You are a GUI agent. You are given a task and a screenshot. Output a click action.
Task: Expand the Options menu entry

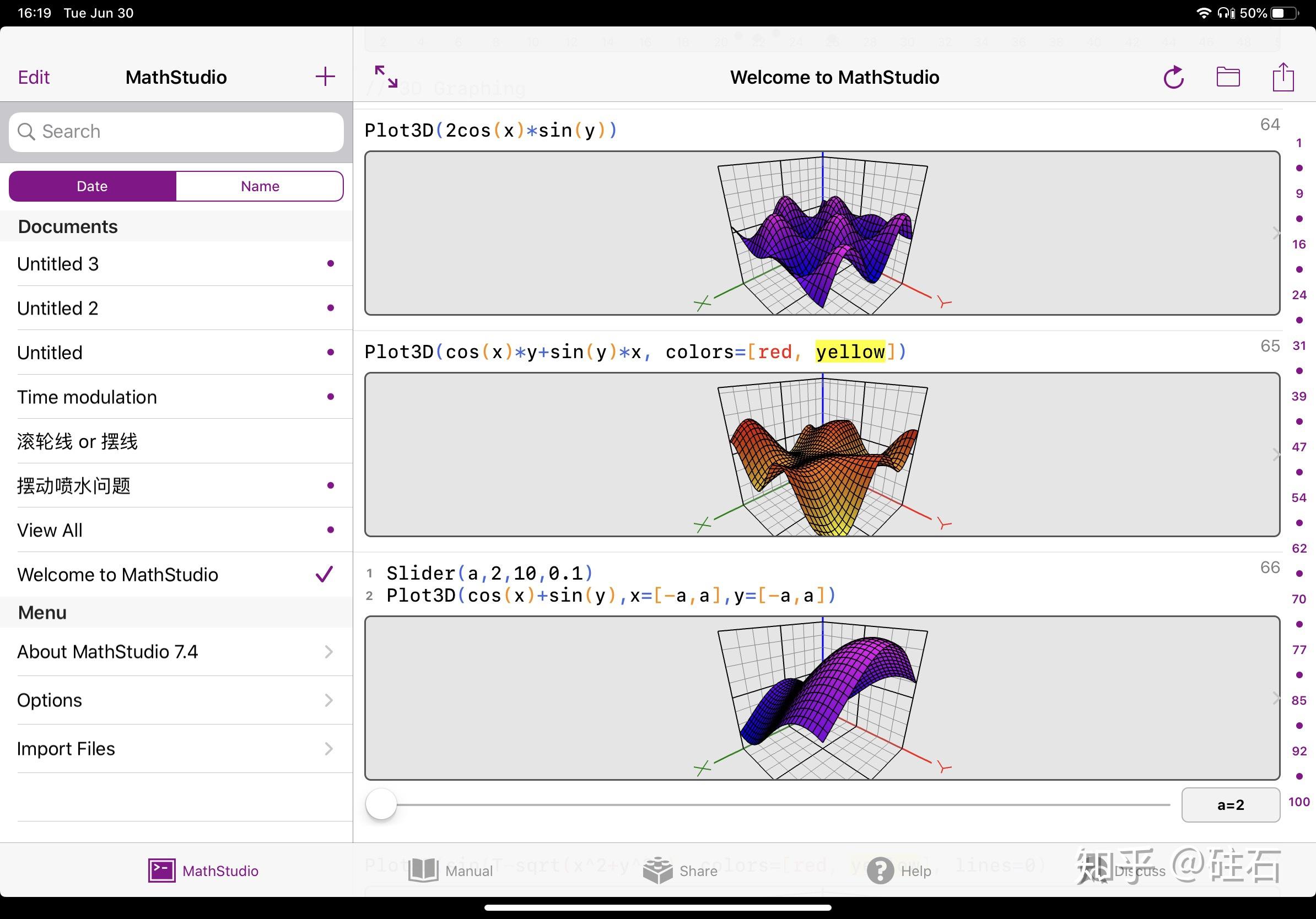point(328,700)
